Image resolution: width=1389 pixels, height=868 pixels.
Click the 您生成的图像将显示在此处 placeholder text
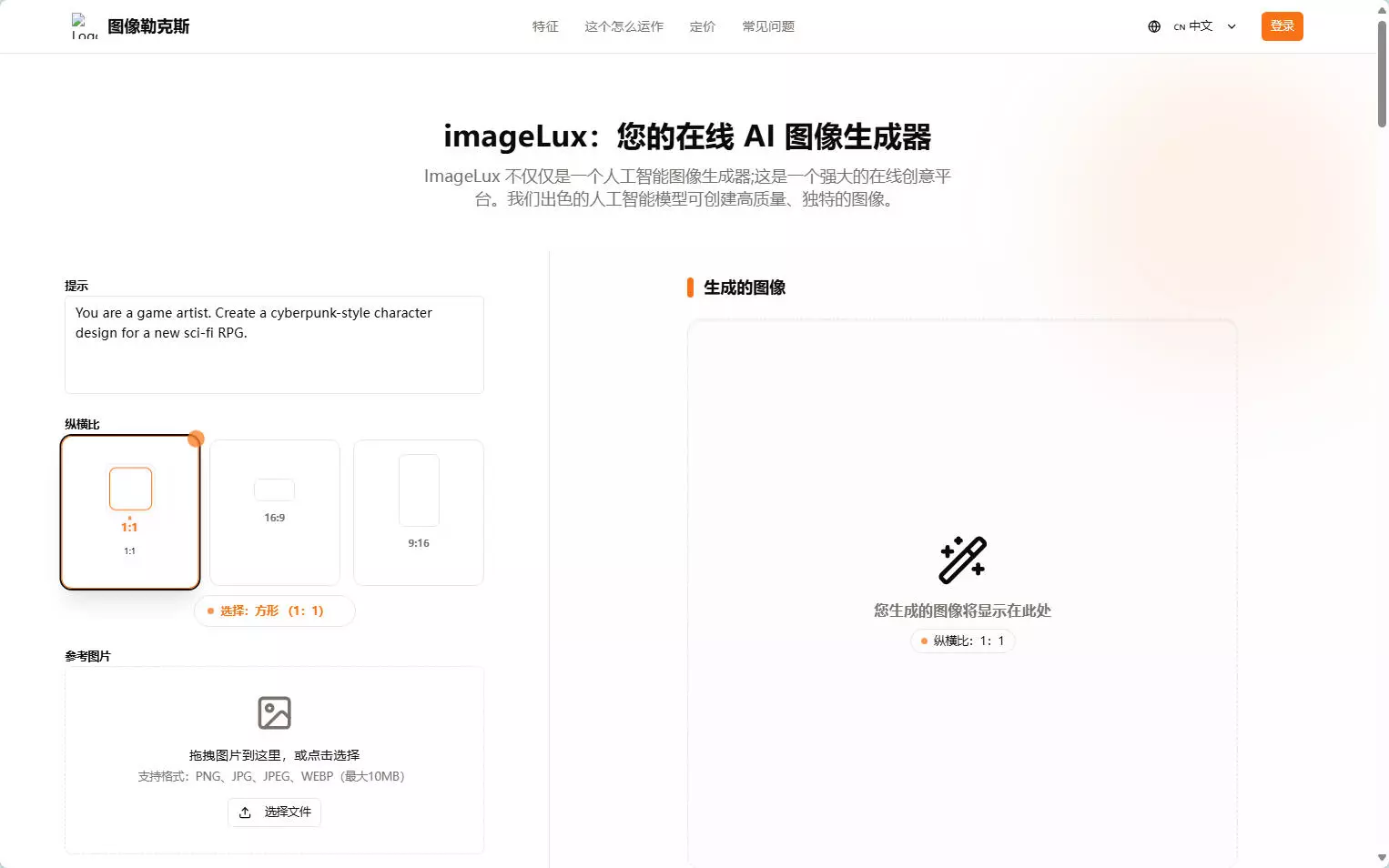click(x=962, y=611)
